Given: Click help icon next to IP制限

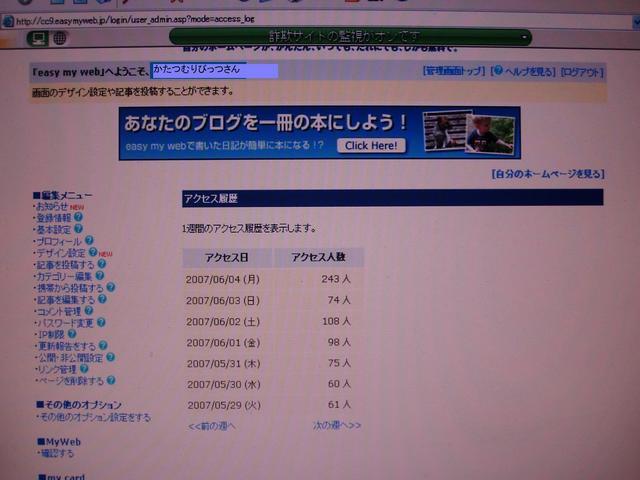Looking at the screenshot, I should pyautogui.click(x=71, y=335).
